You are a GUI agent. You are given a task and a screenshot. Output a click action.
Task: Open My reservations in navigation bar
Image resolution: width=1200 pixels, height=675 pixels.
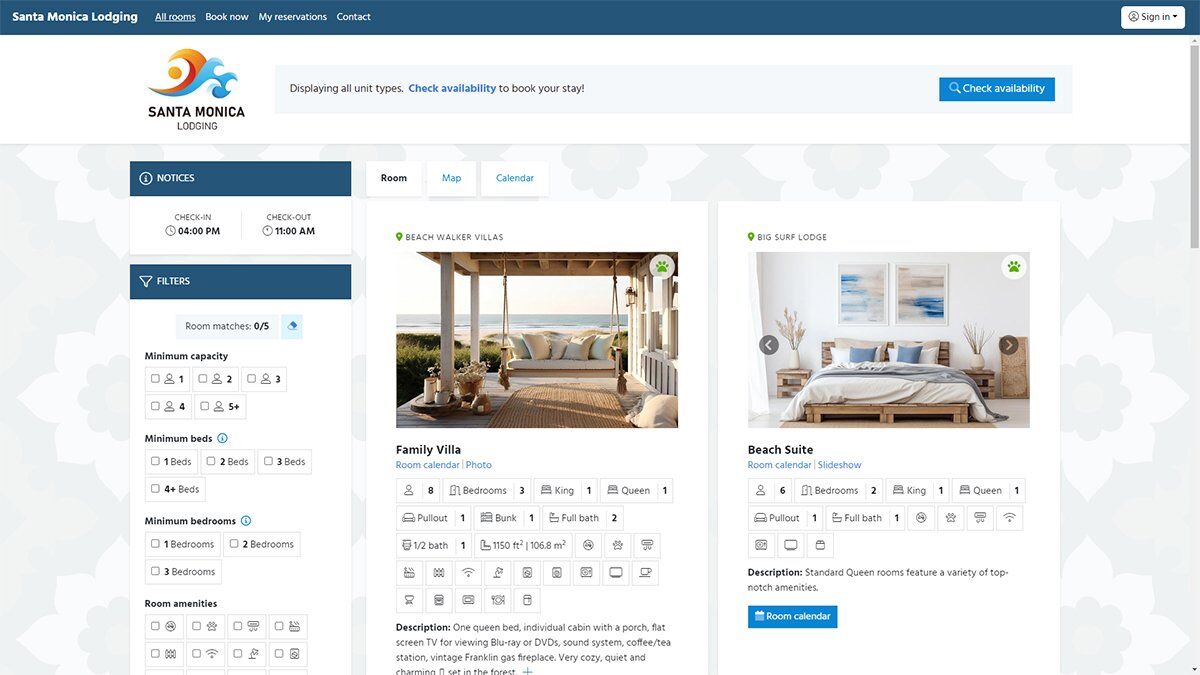pyautogui.click(x=293, y=17)
